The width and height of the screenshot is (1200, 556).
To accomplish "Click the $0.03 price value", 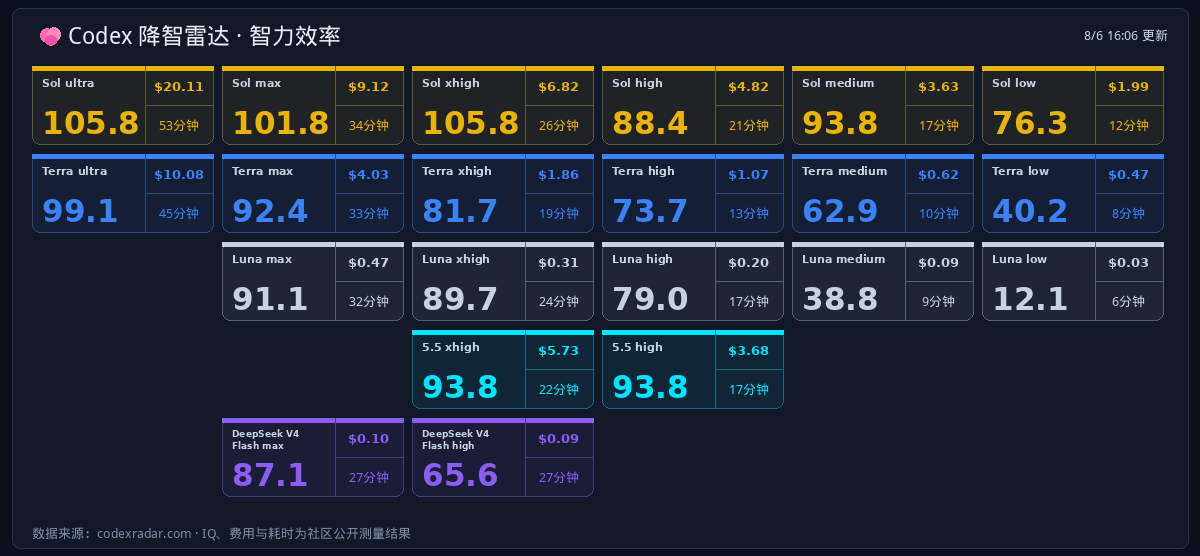I will click(x=1129, y=263).
